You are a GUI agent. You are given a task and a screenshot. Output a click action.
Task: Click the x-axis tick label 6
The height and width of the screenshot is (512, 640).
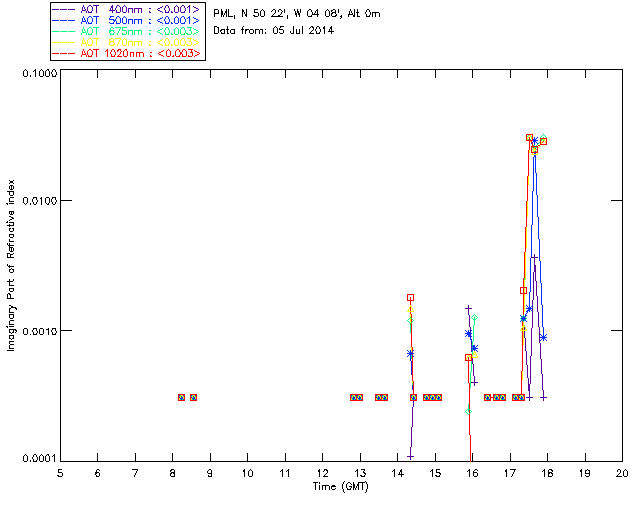point(98,473)
